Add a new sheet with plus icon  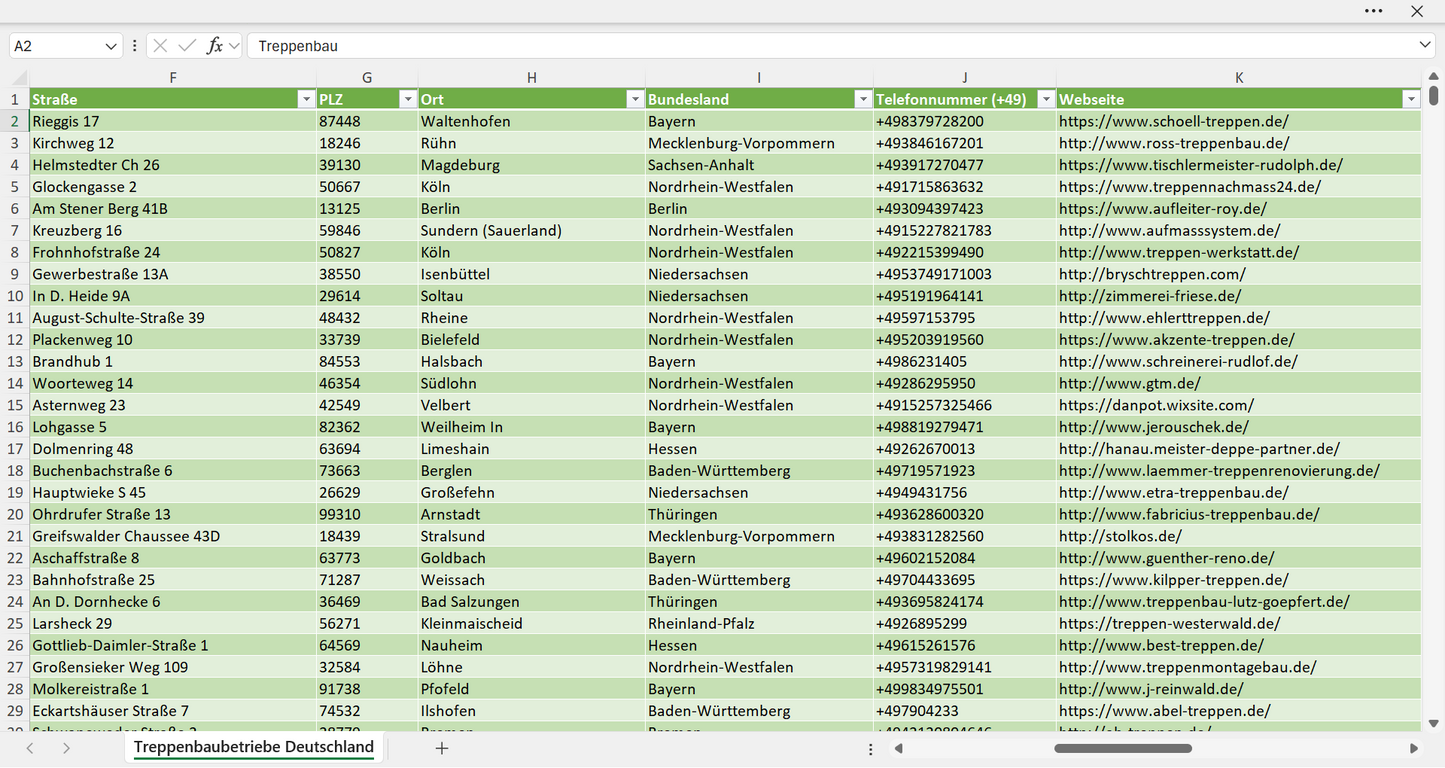point(441,748)
